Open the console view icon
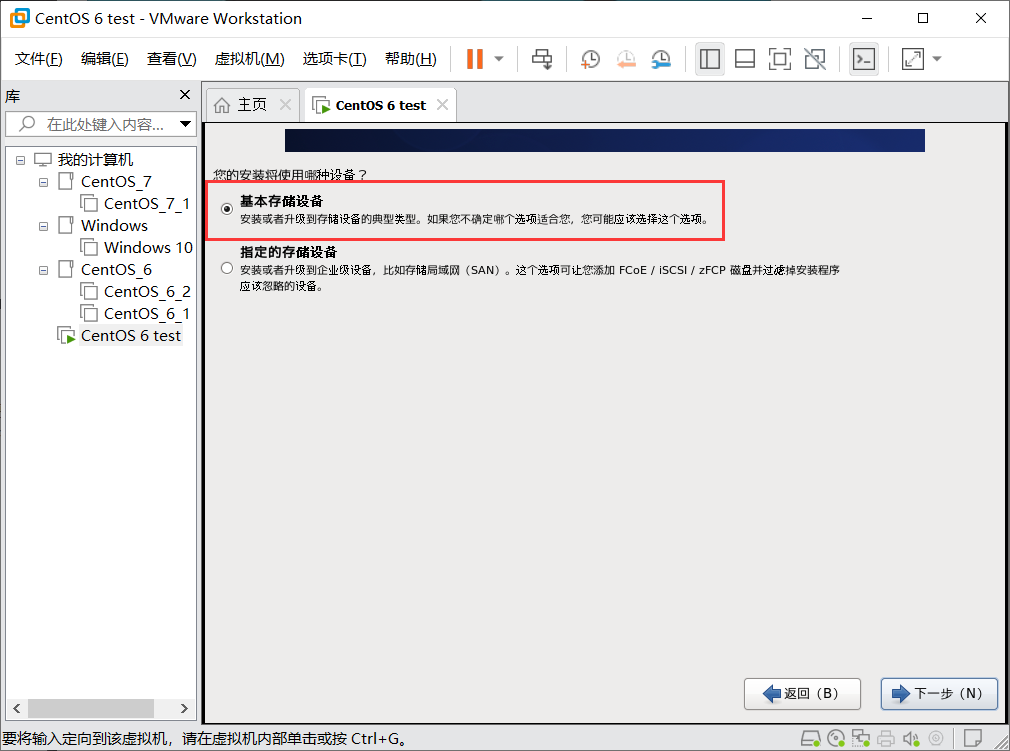The height and width of the screenshot is (751, 1010). pos(863,59)
